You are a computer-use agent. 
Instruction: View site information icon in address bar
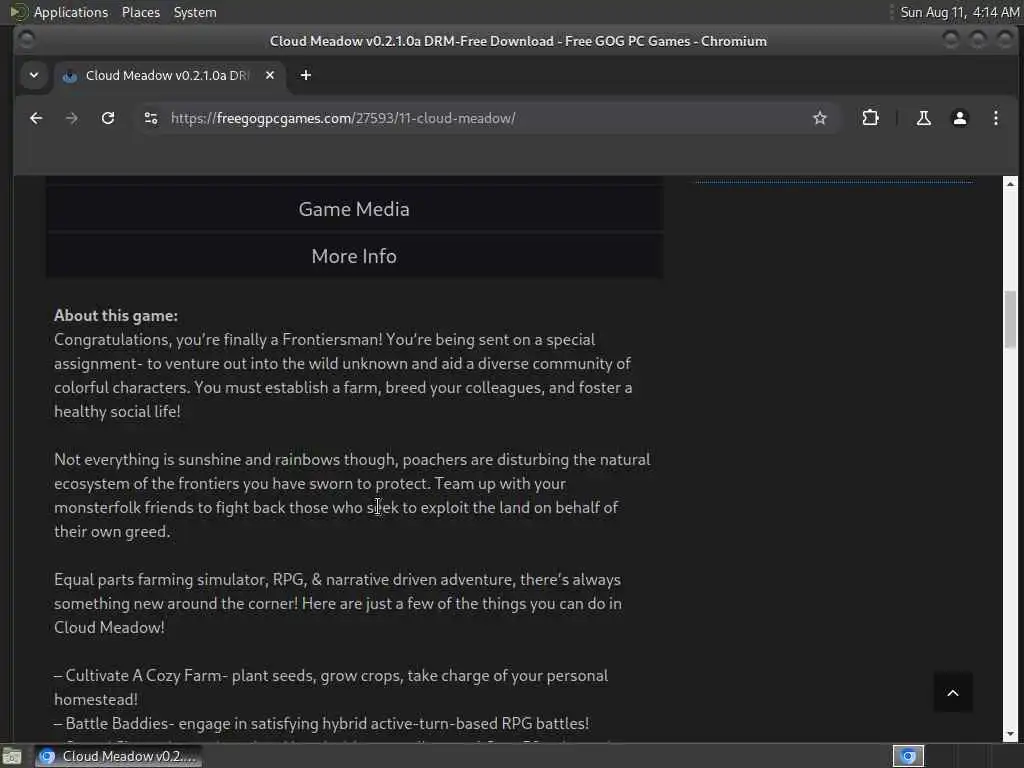151,118
